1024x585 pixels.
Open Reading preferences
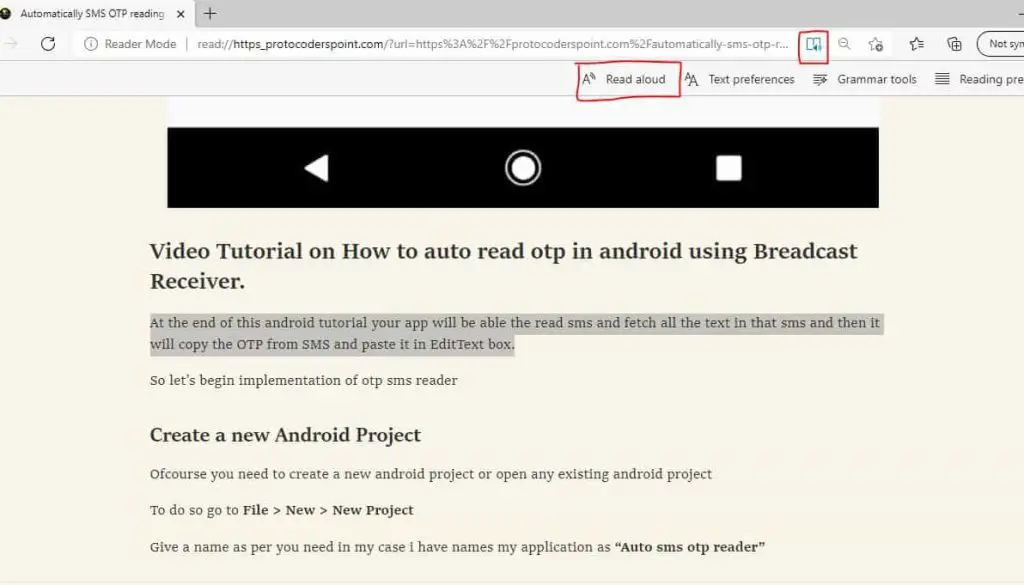979,79
